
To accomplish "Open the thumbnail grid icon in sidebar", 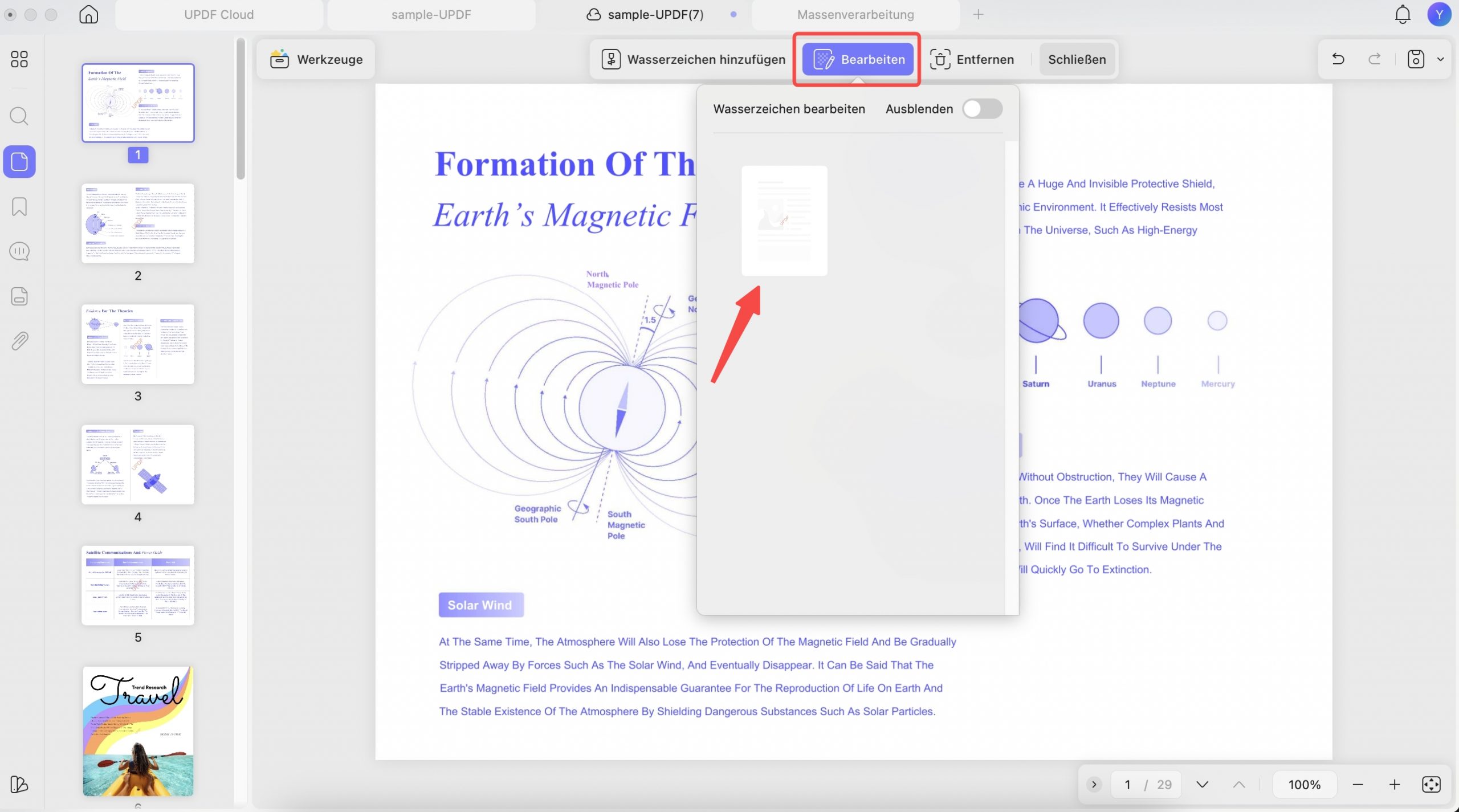I will point(19,59).
